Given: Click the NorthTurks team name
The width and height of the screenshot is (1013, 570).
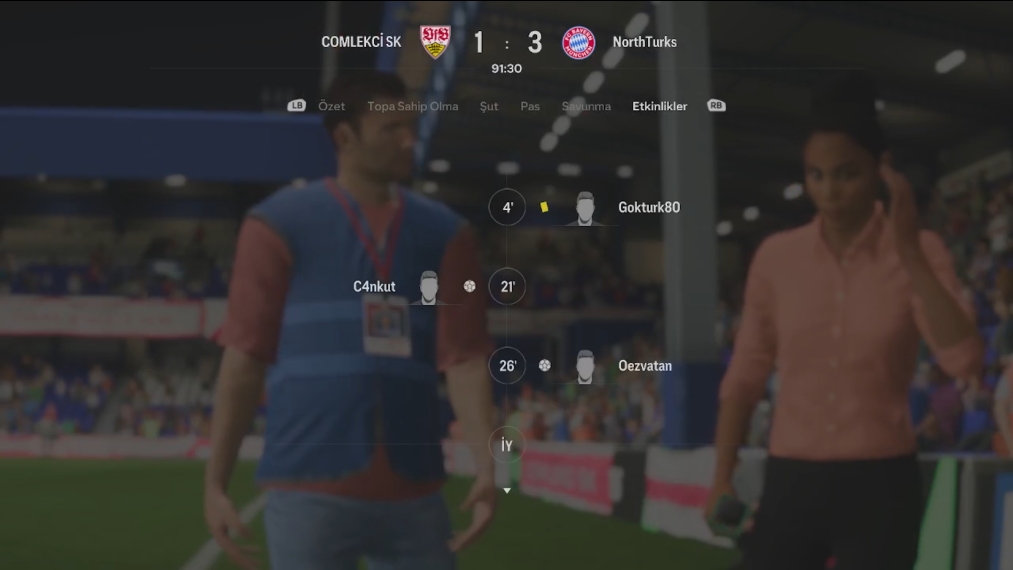Looking at the screenshot, I should click(645, 42).
